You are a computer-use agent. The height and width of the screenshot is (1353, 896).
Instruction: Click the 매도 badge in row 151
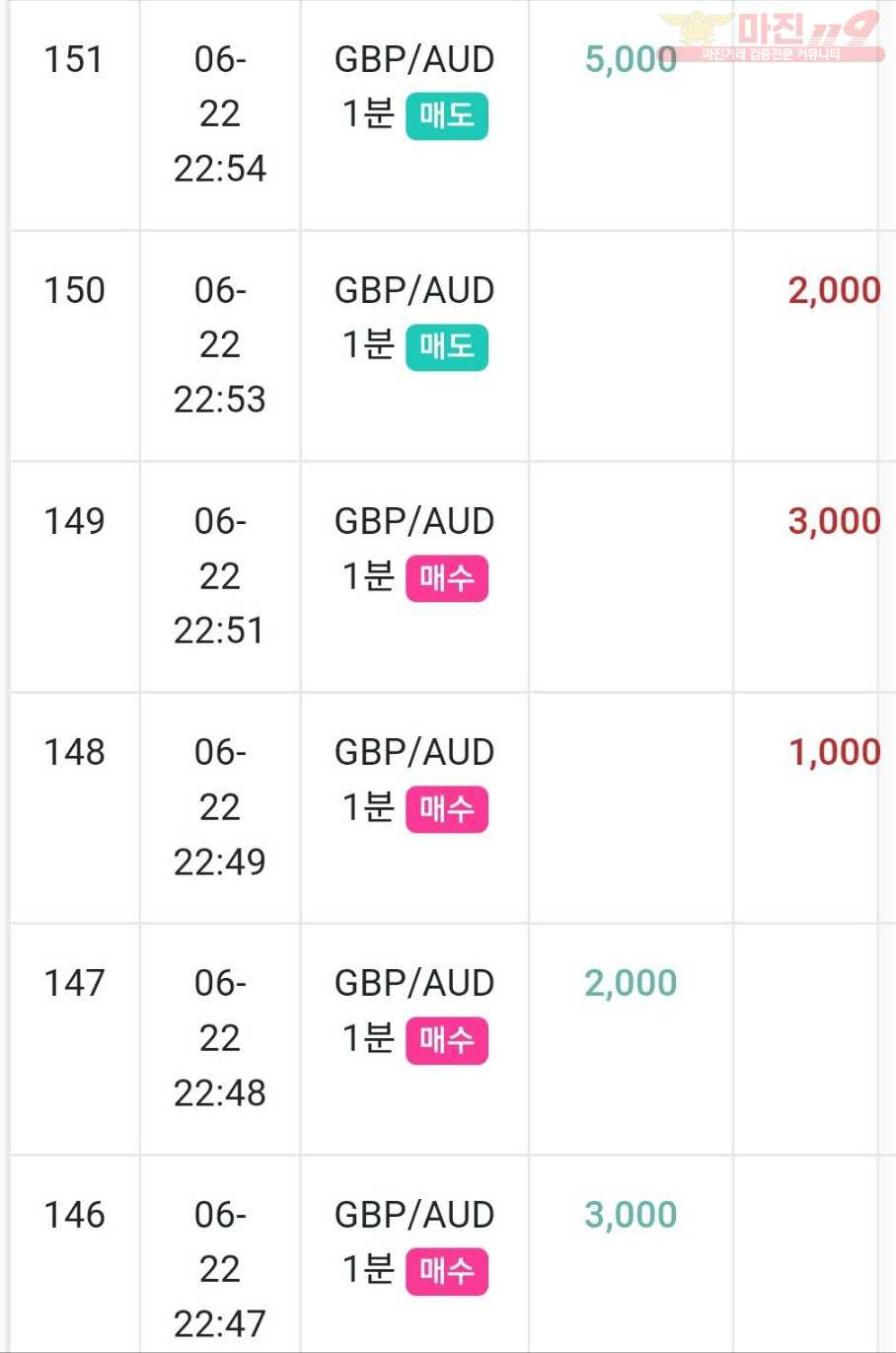(x=447, y=116)
